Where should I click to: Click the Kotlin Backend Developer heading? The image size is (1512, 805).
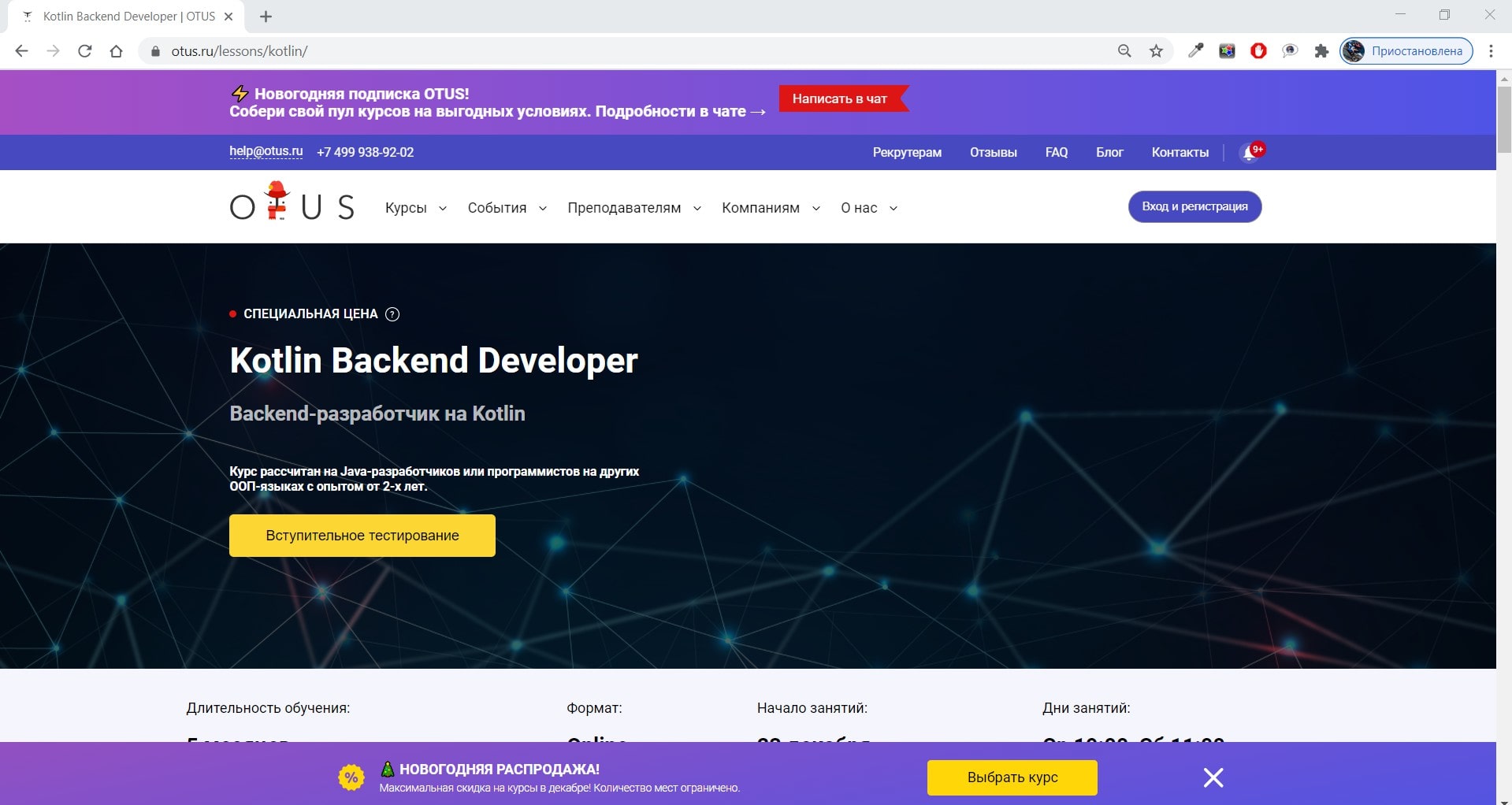click(433, 361)
